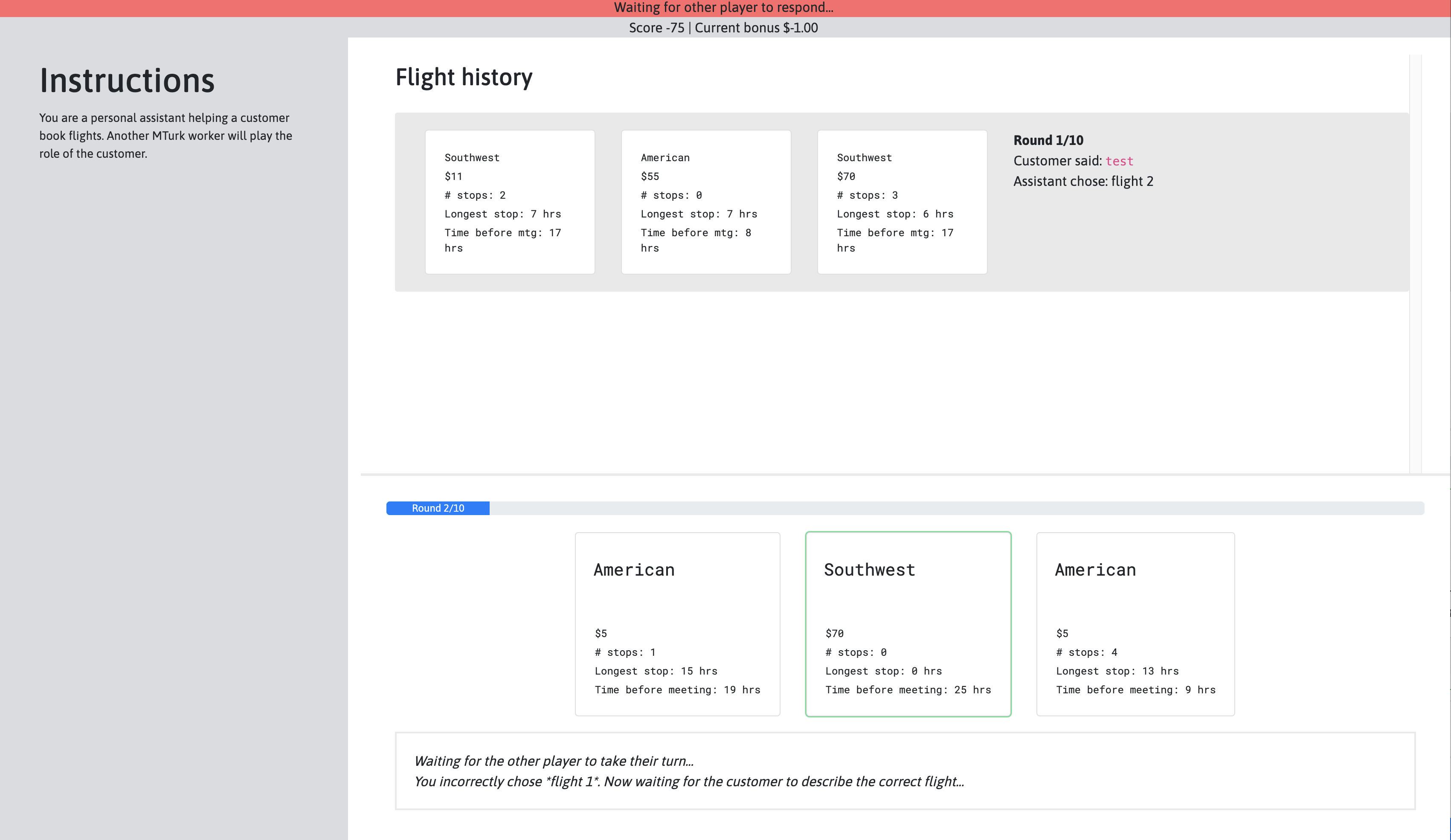Click the 'incorrectly chose flight 1' notice

[x=689, y=781]
